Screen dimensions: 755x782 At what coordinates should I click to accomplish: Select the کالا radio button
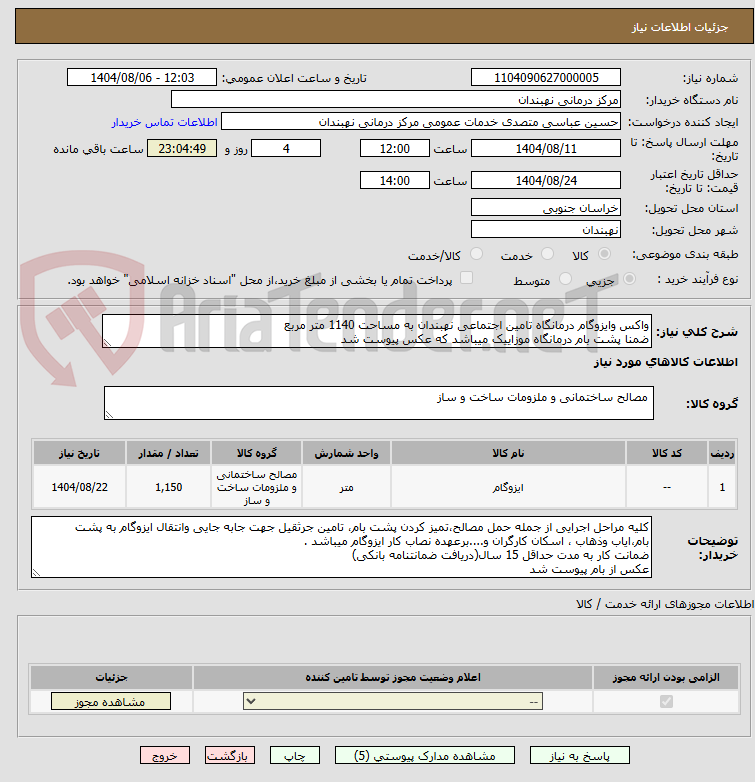[604, 254]
